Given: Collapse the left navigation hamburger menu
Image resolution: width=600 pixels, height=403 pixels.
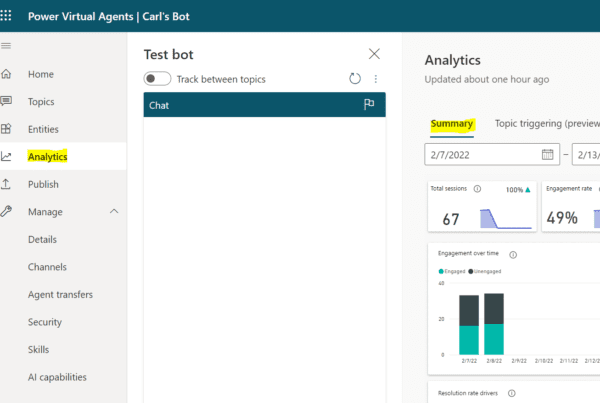Looking at the screenshot, I should 7,46.
